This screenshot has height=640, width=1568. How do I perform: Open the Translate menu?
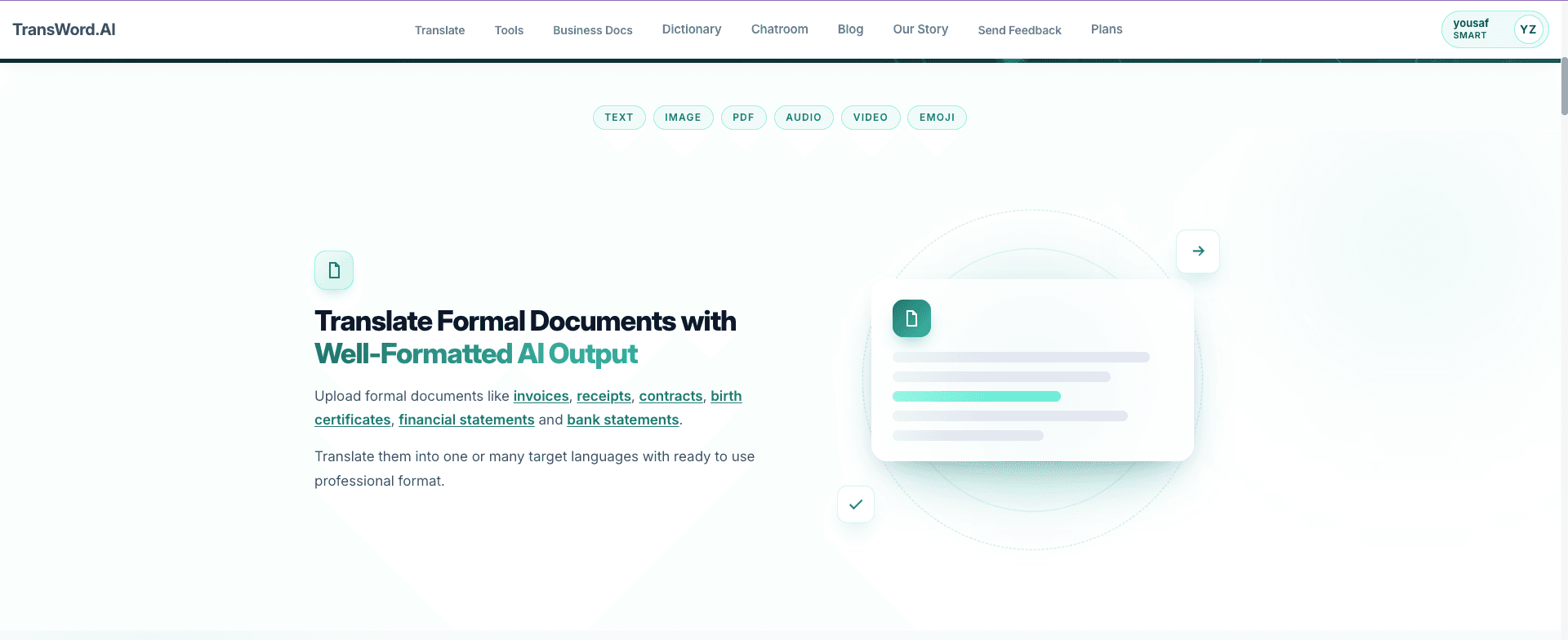tap(439, 30)
